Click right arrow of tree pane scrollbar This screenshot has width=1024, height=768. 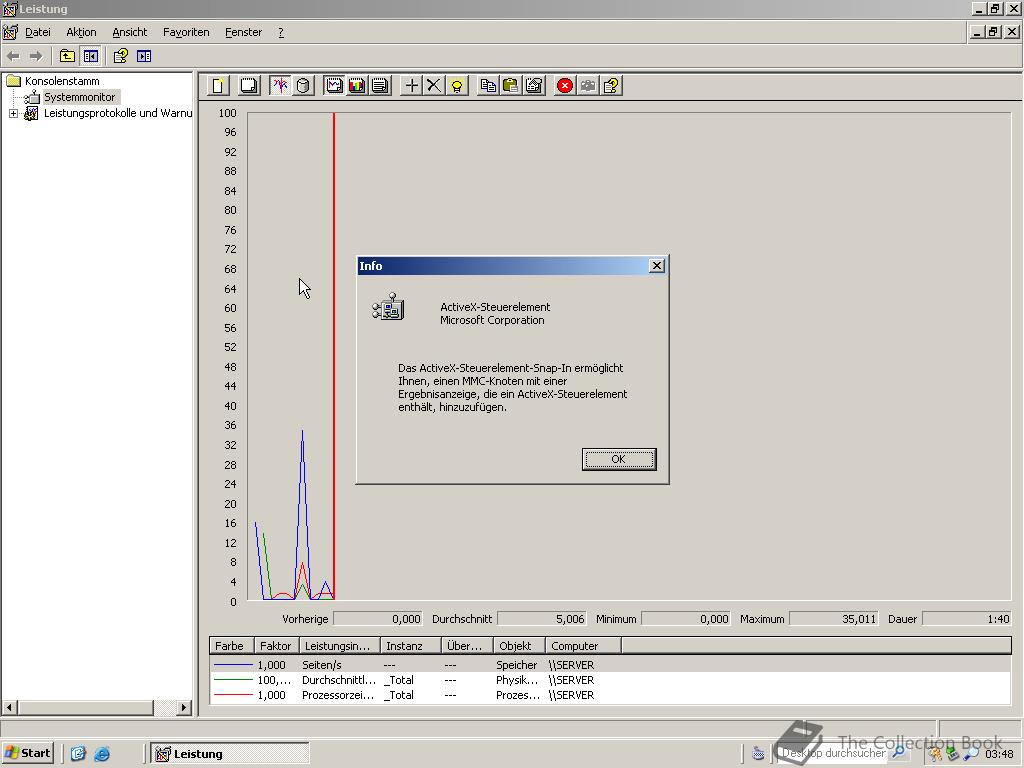184,707
